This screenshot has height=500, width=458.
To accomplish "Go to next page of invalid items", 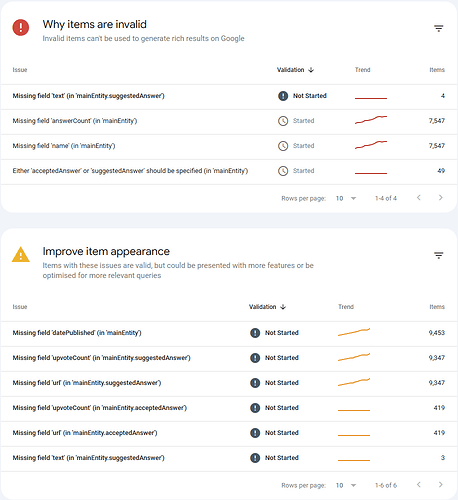I will pyautogui.click(x=441, y=198).
